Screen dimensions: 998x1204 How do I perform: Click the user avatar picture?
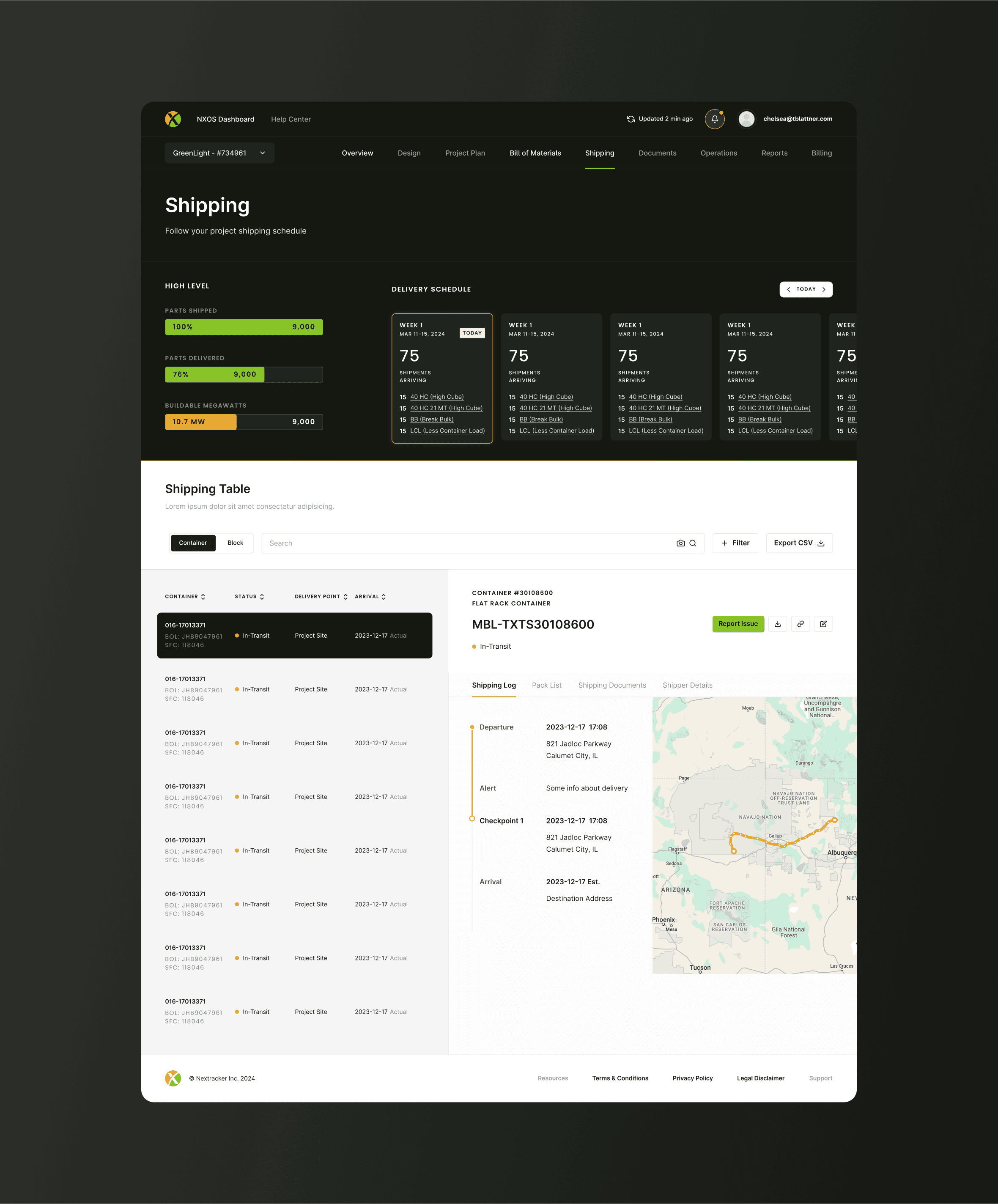click(x=746, y=119)
